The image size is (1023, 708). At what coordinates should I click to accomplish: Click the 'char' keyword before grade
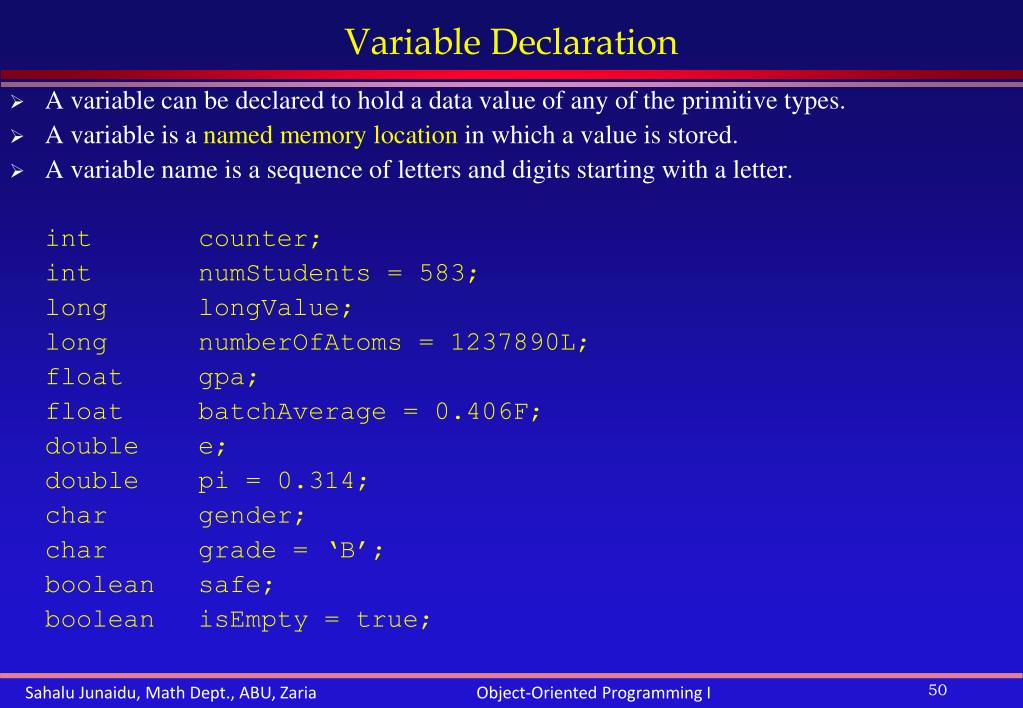click(76, 550)
